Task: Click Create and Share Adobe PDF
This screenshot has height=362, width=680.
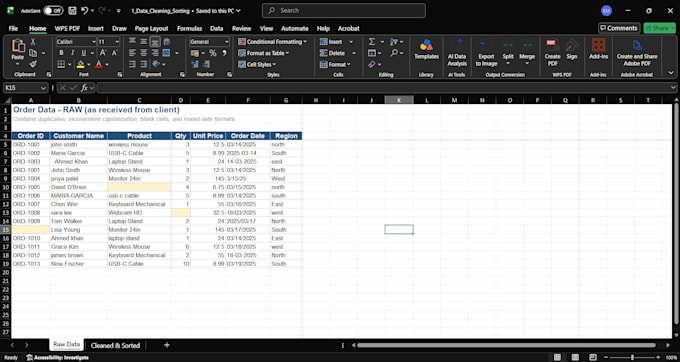Action: tap(637, 53)
